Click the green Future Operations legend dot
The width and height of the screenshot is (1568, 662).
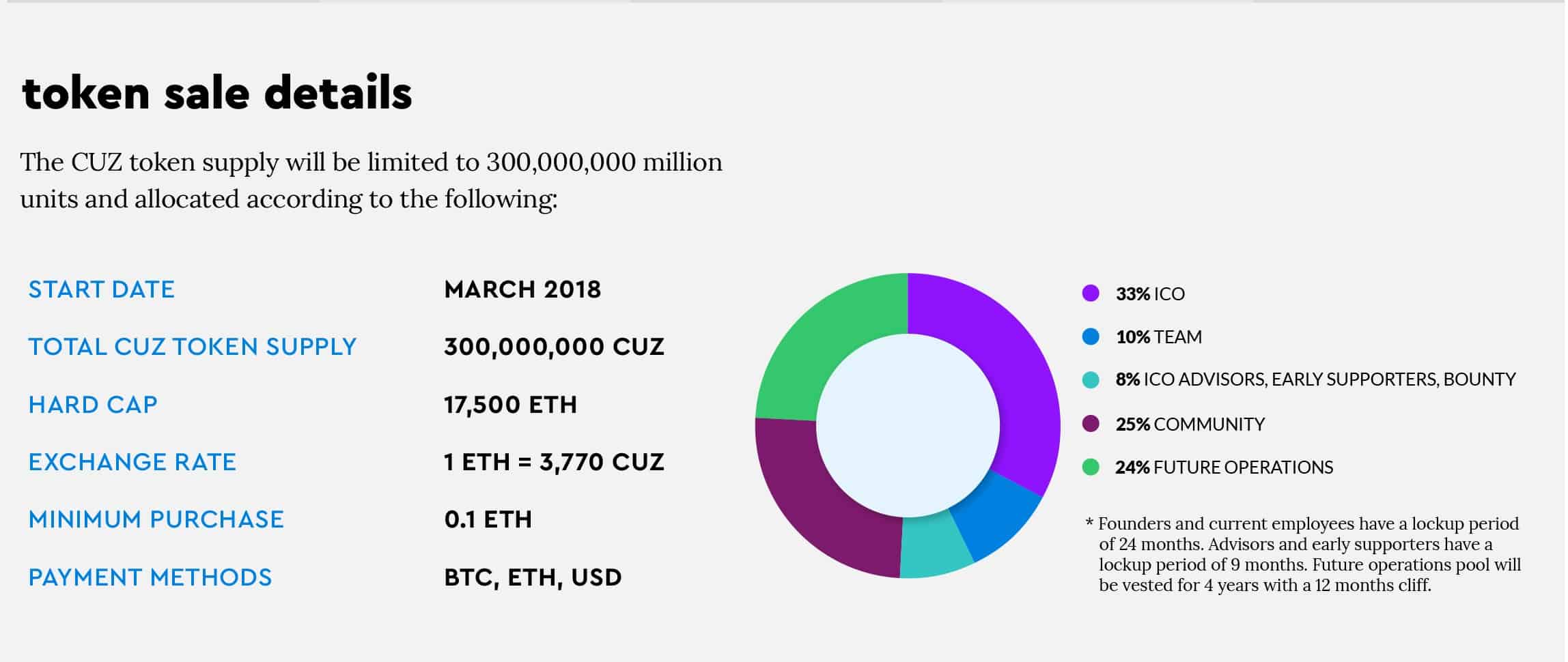(x=1091, y=467)
